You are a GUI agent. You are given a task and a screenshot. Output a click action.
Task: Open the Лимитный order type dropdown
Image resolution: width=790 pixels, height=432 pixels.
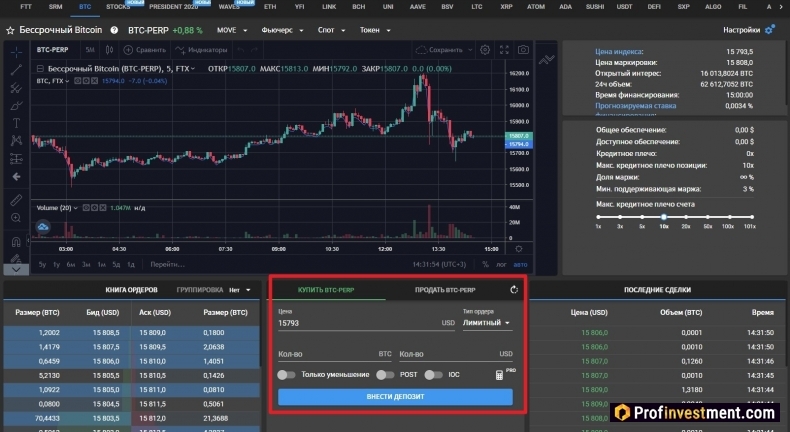pos(487,323)
